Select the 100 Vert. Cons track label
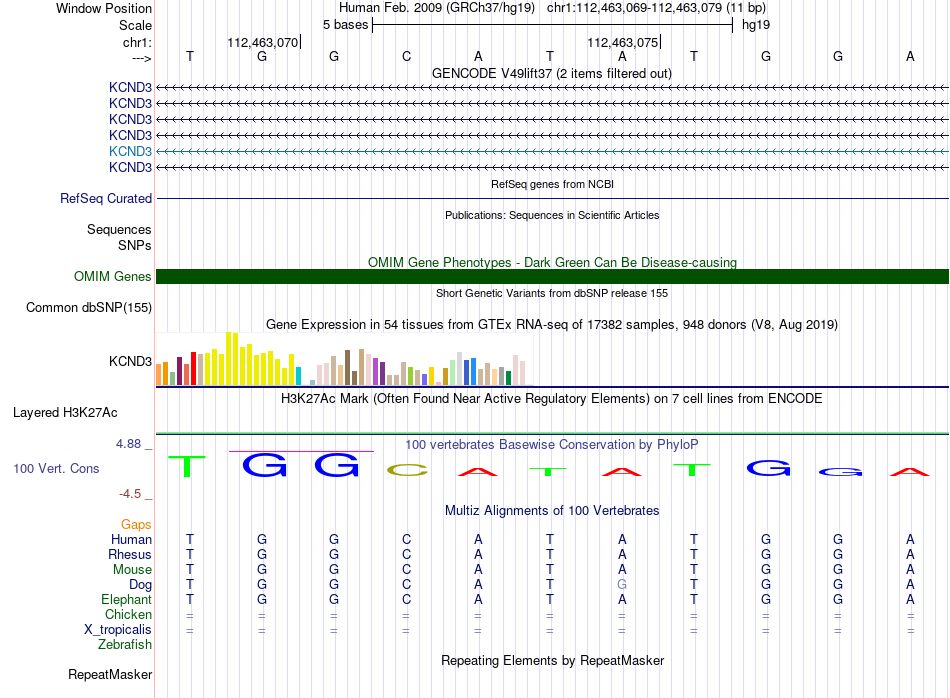The height and width of the screenshot is (698, 950). point(56,468)
